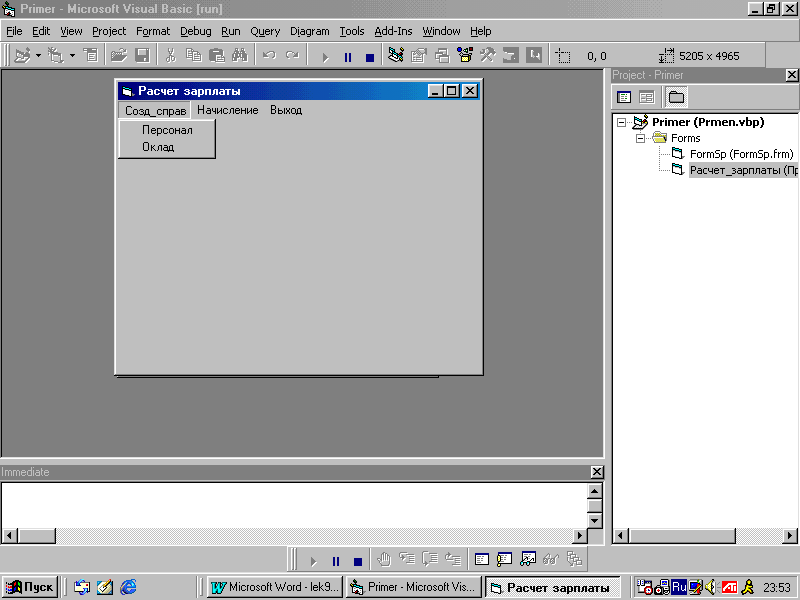Click the Quick Watch glasses icon
This screenshot has height=600, width=800.
[x=551, y=560]
